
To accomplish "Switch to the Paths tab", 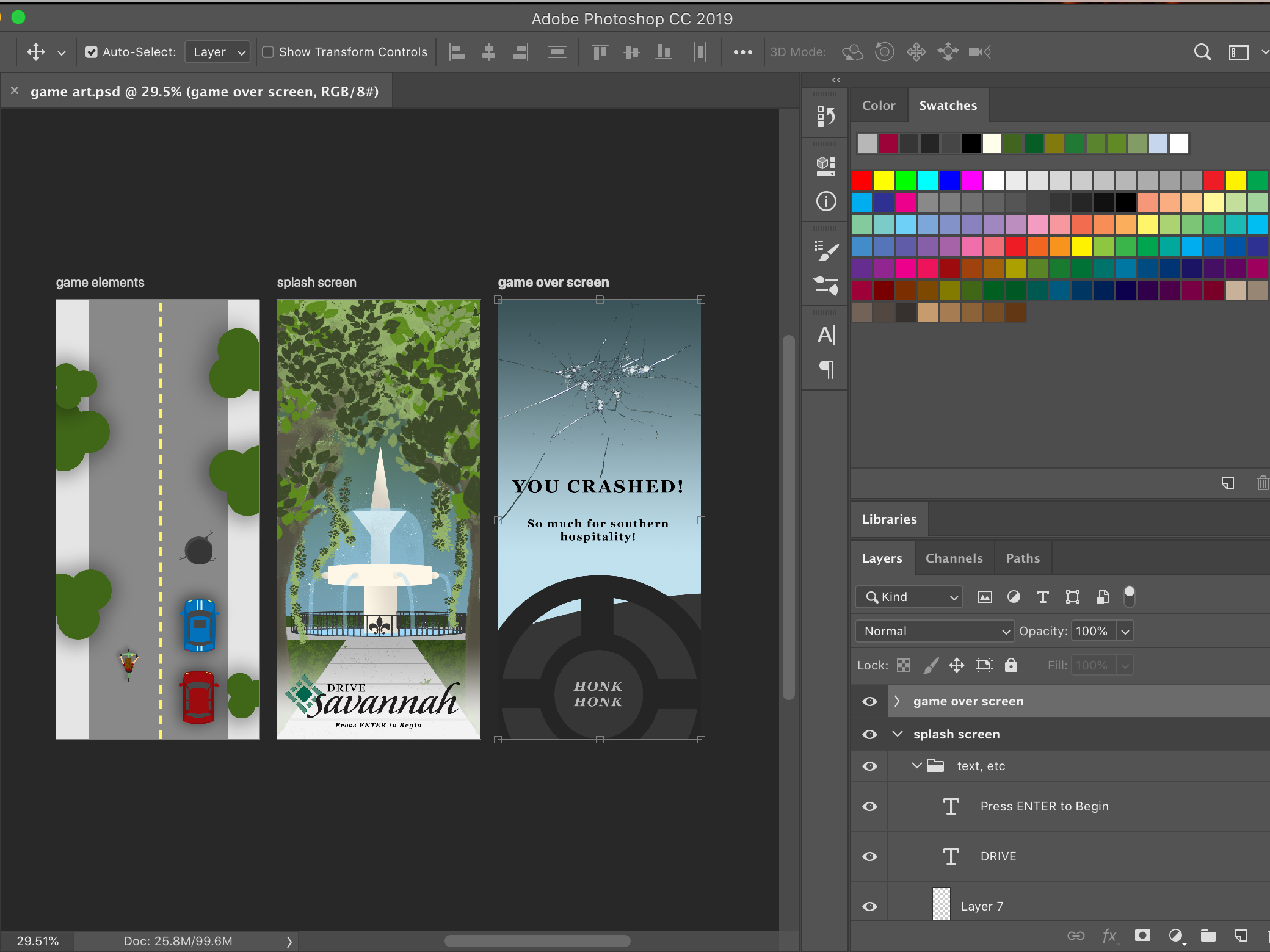I will click(x=1023, y=558).
